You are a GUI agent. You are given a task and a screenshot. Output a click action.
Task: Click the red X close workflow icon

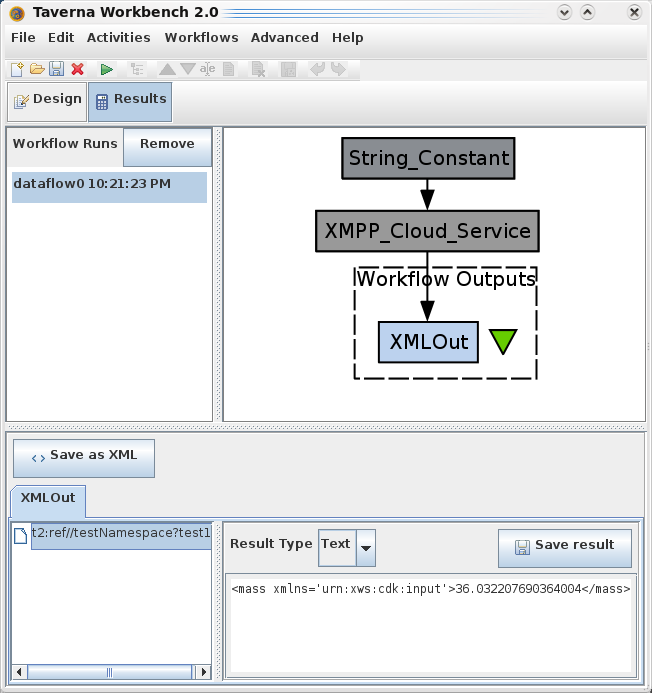pyautogui.click(x=77, y=69)
